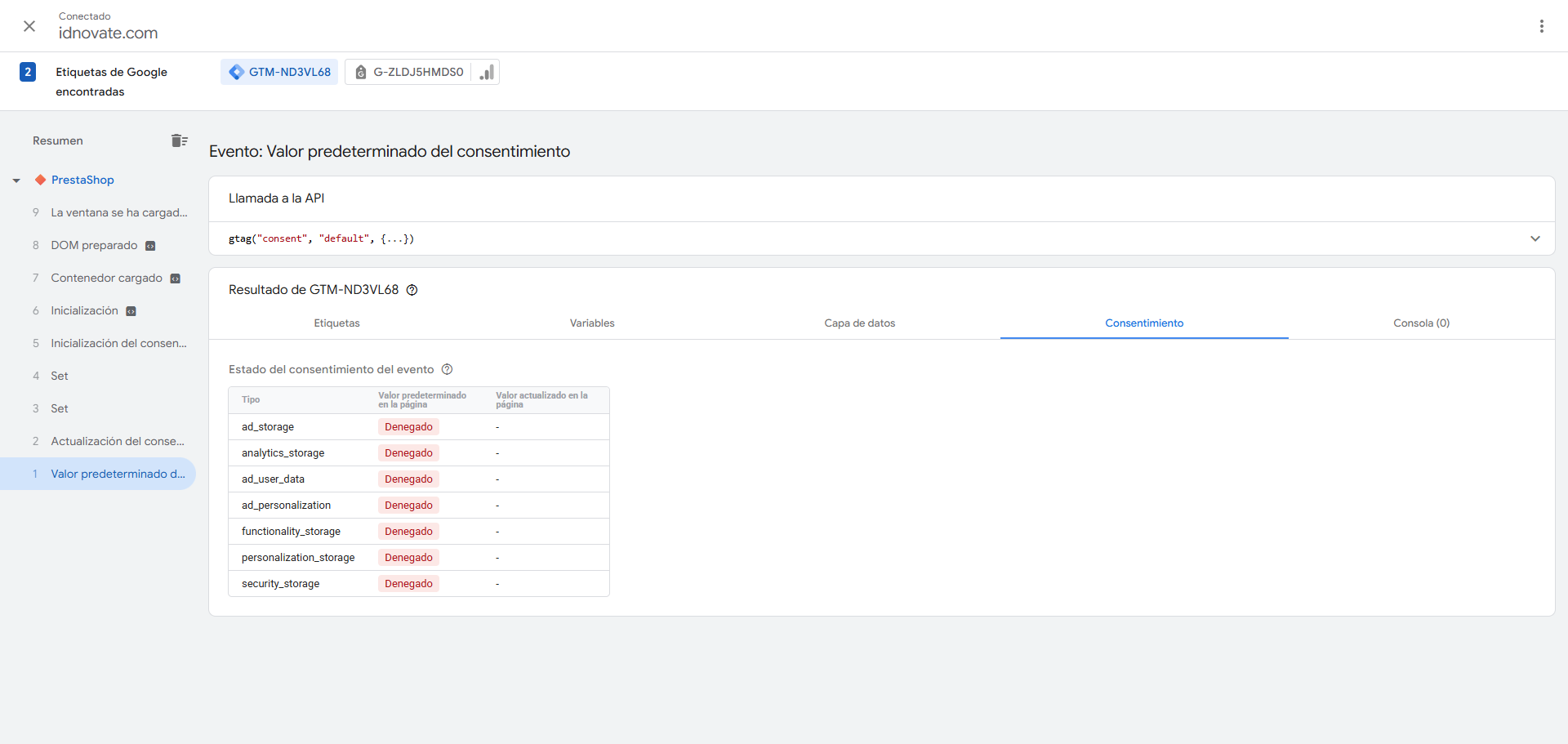1568x744 pixels.
Task: Click the bar chart icon beside G-ZLDJ5HMDS0
Action: click(x=487, y=73)
